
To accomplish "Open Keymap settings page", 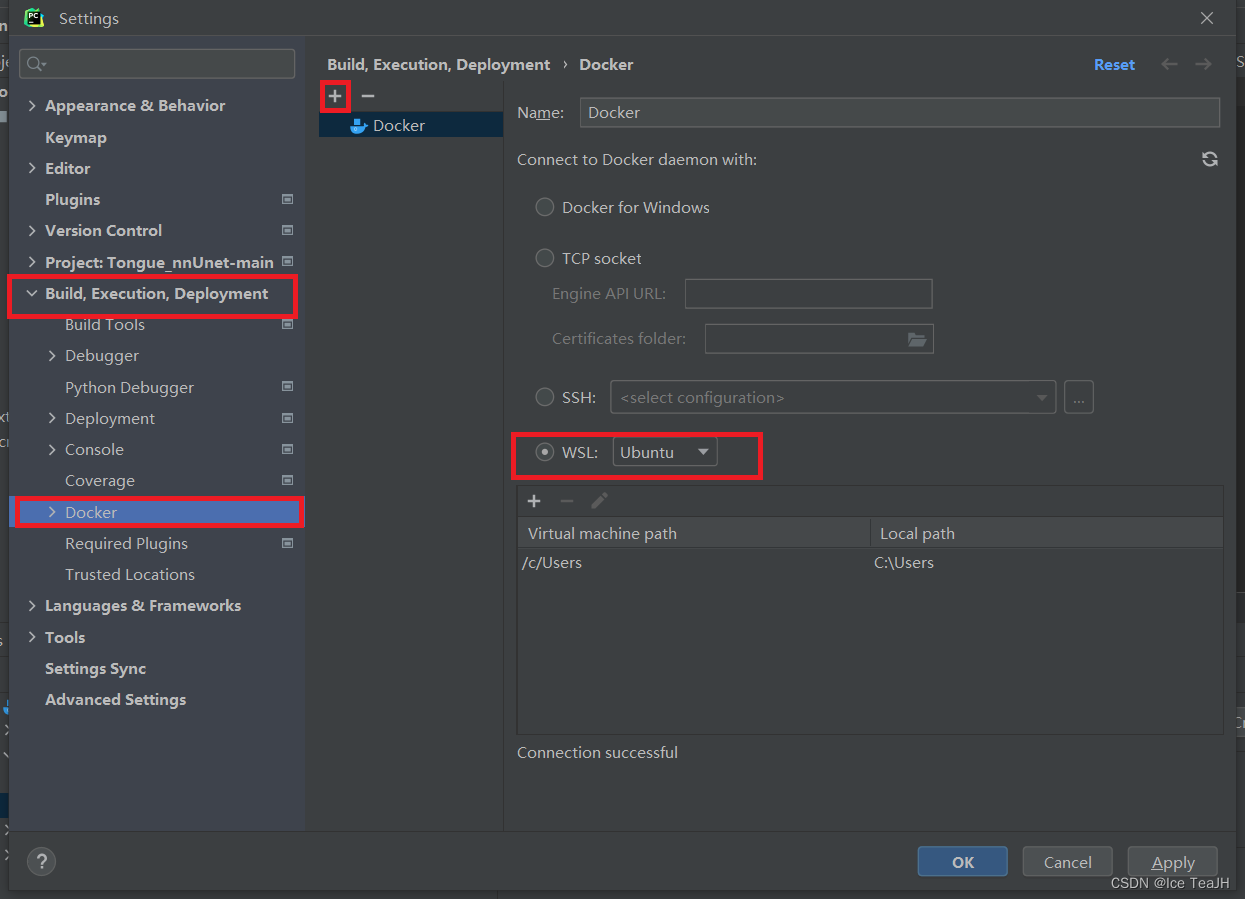I will tap(76, 137).
